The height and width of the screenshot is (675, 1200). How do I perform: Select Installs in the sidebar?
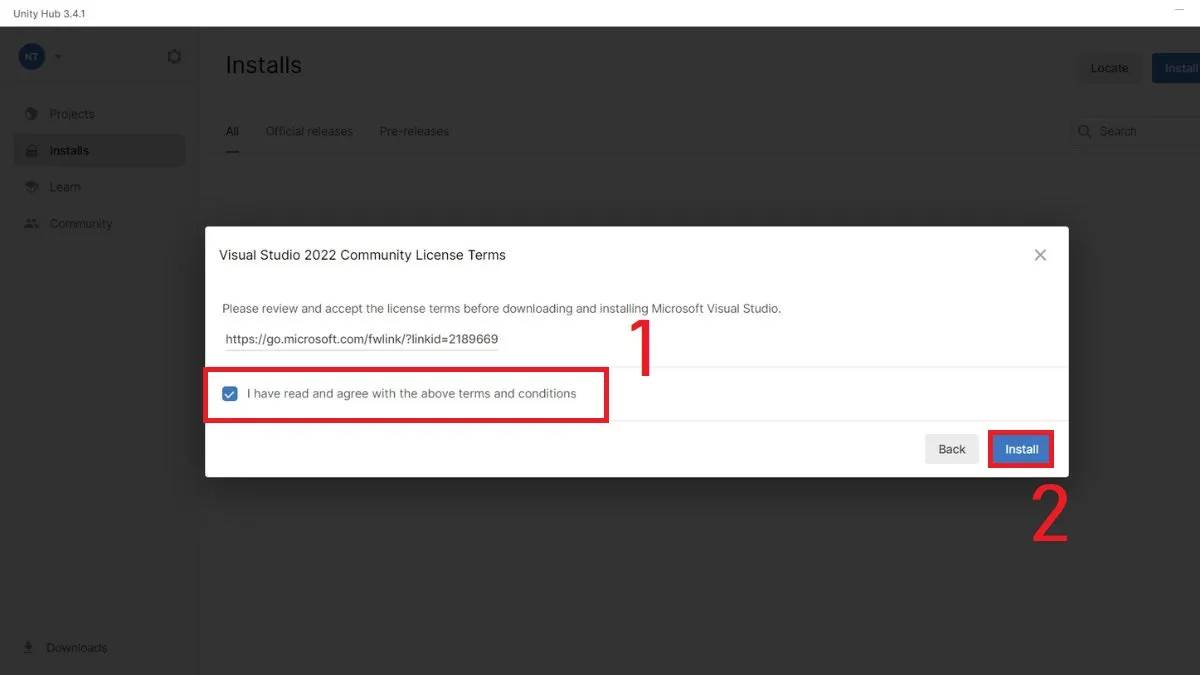pos(69,151)
